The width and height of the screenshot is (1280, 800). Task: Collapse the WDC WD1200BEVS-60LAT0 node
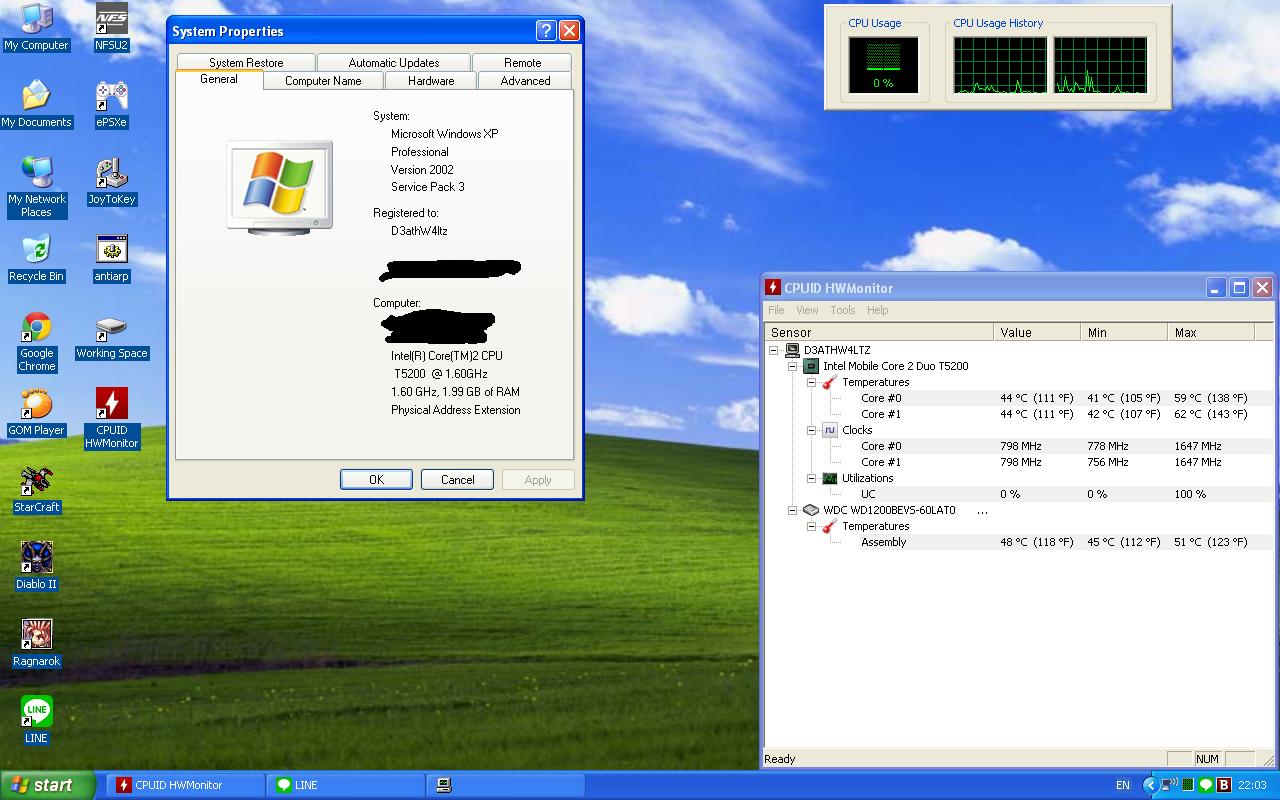tap(792, 510)
